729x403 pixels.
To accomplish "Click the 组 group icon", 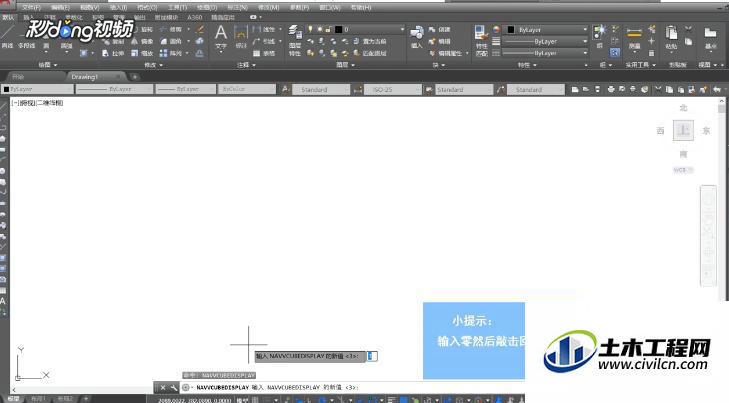I will coord(600,37).
